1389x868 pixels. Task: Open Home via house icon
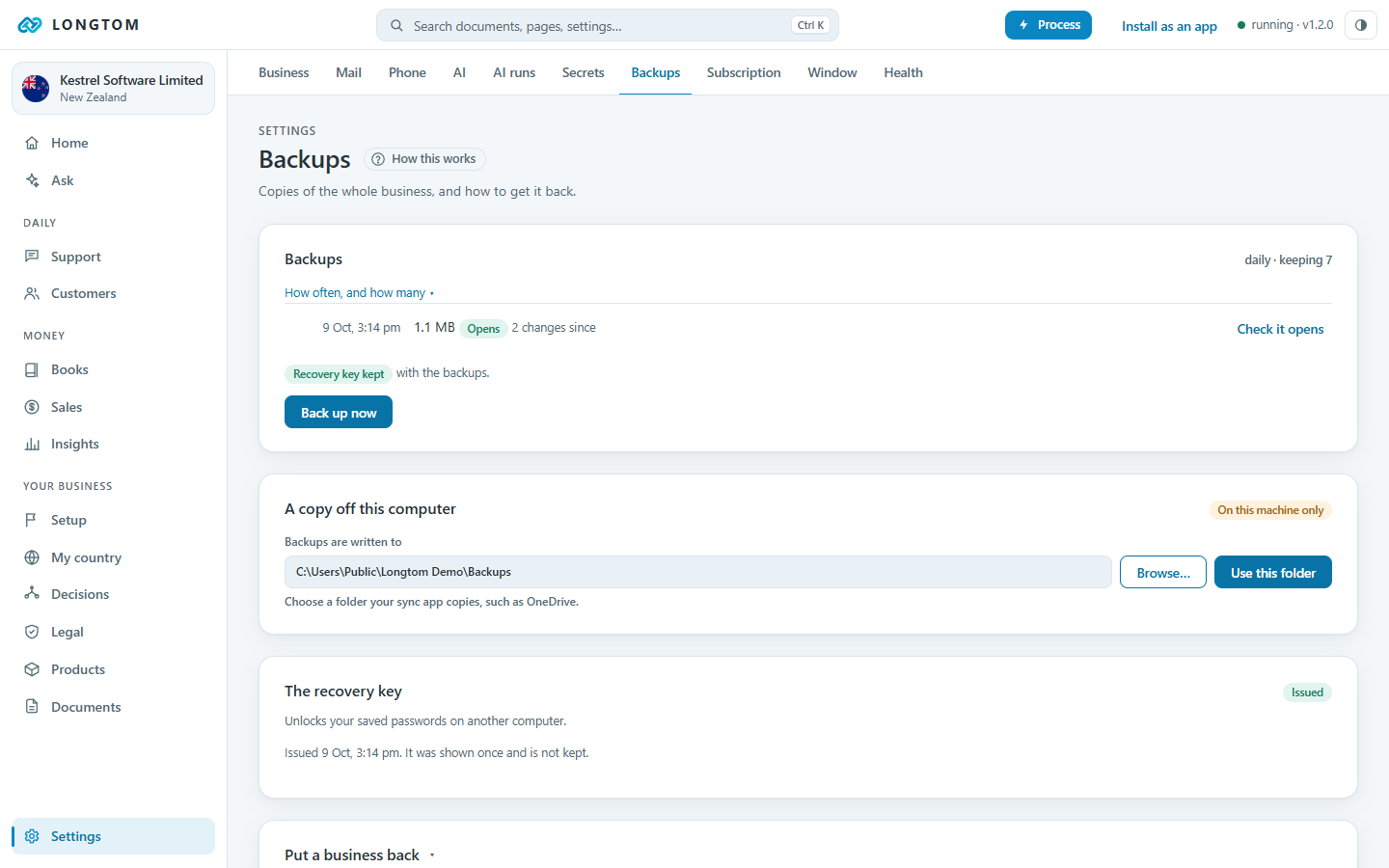[32, 143]
